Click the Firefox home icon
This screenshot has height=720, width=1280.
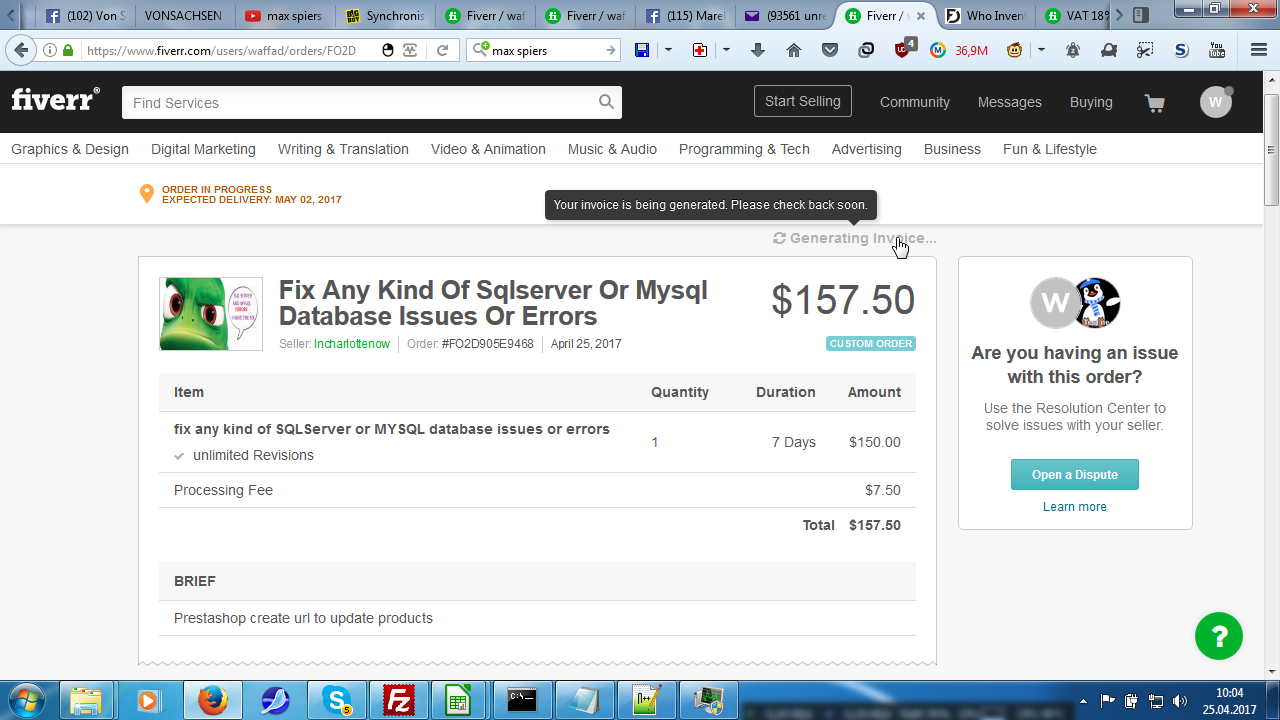coord(794,50)
